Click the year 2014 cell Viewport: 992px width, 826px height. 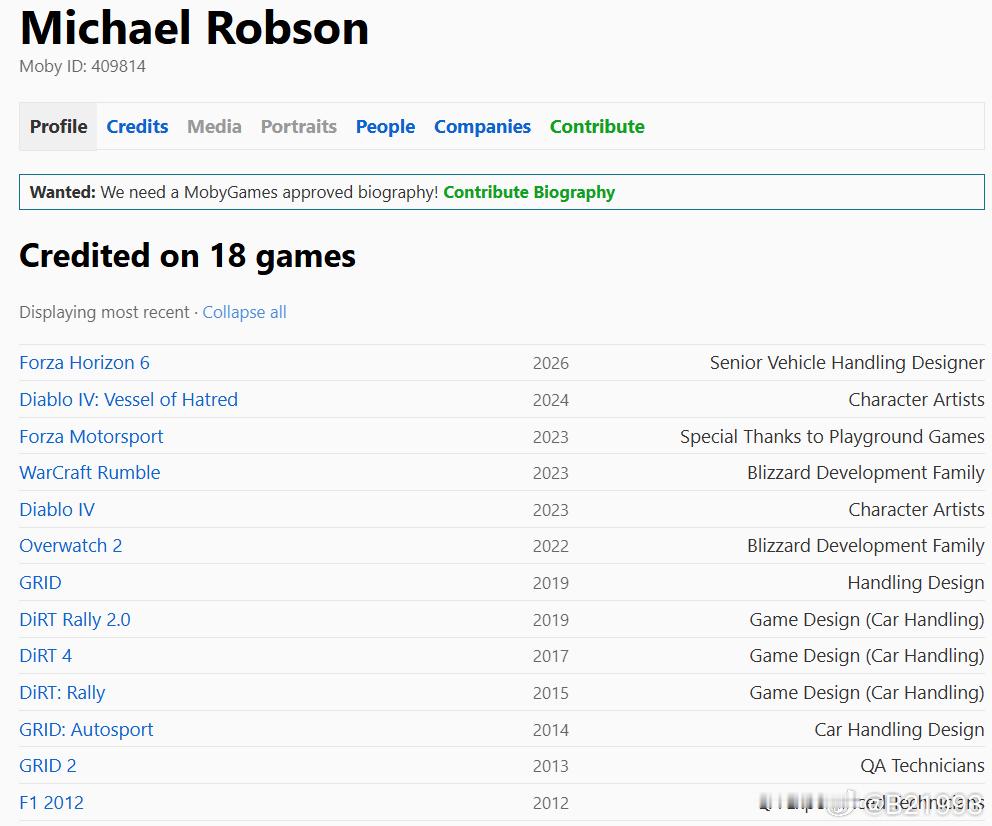point(550,729)
